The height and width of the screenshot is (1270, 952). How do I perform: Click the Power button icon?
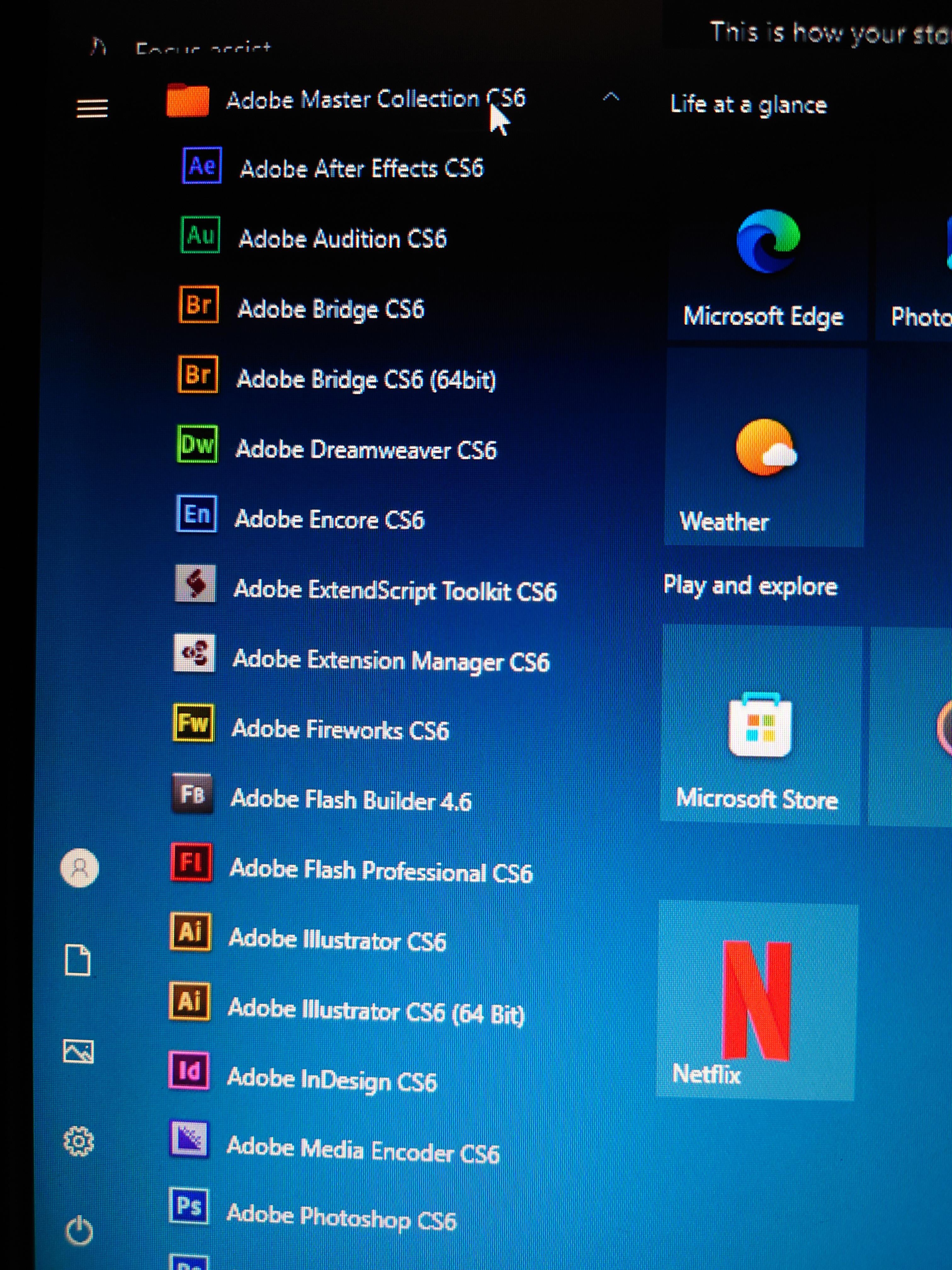(79, 1231)
